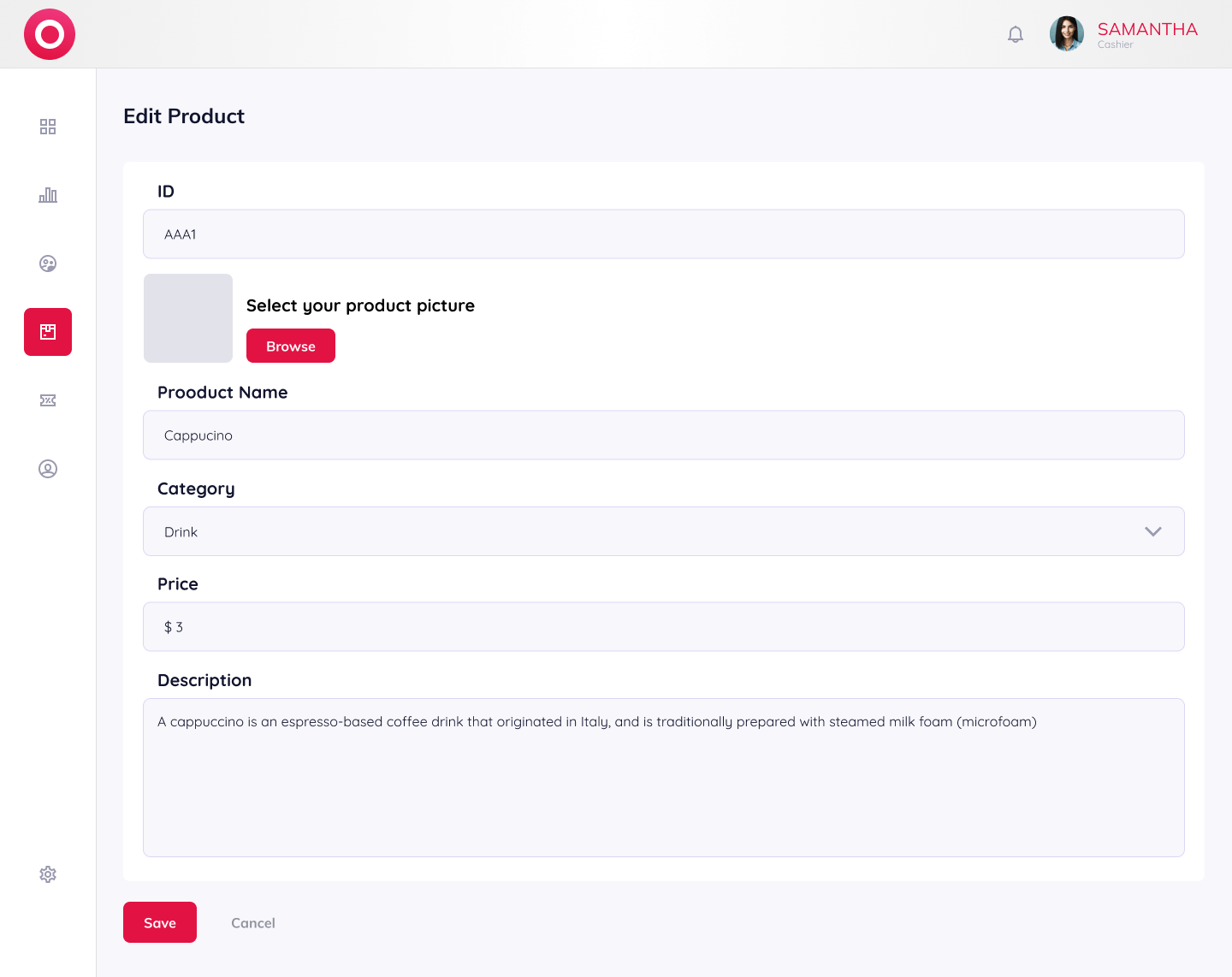The width and height of the screenshot is (1232, 977).
Task: Click the ID field containing AAA1
Action: (x=664, y=234)
